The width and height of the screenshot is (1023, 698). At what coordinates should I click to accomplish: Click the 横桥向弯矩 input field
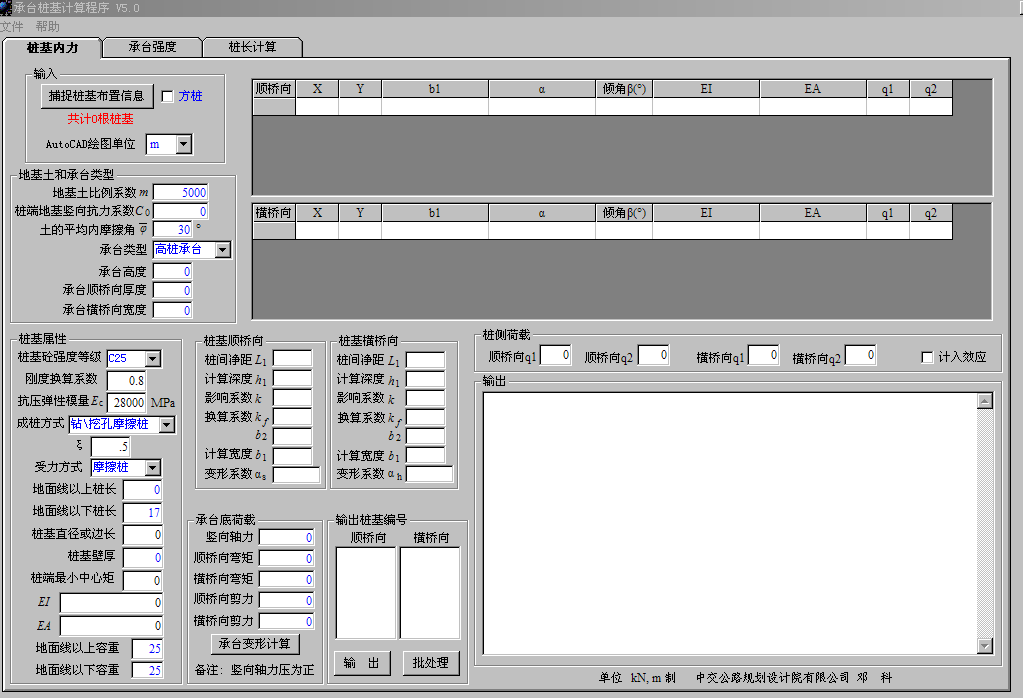(x=287, y=579)
